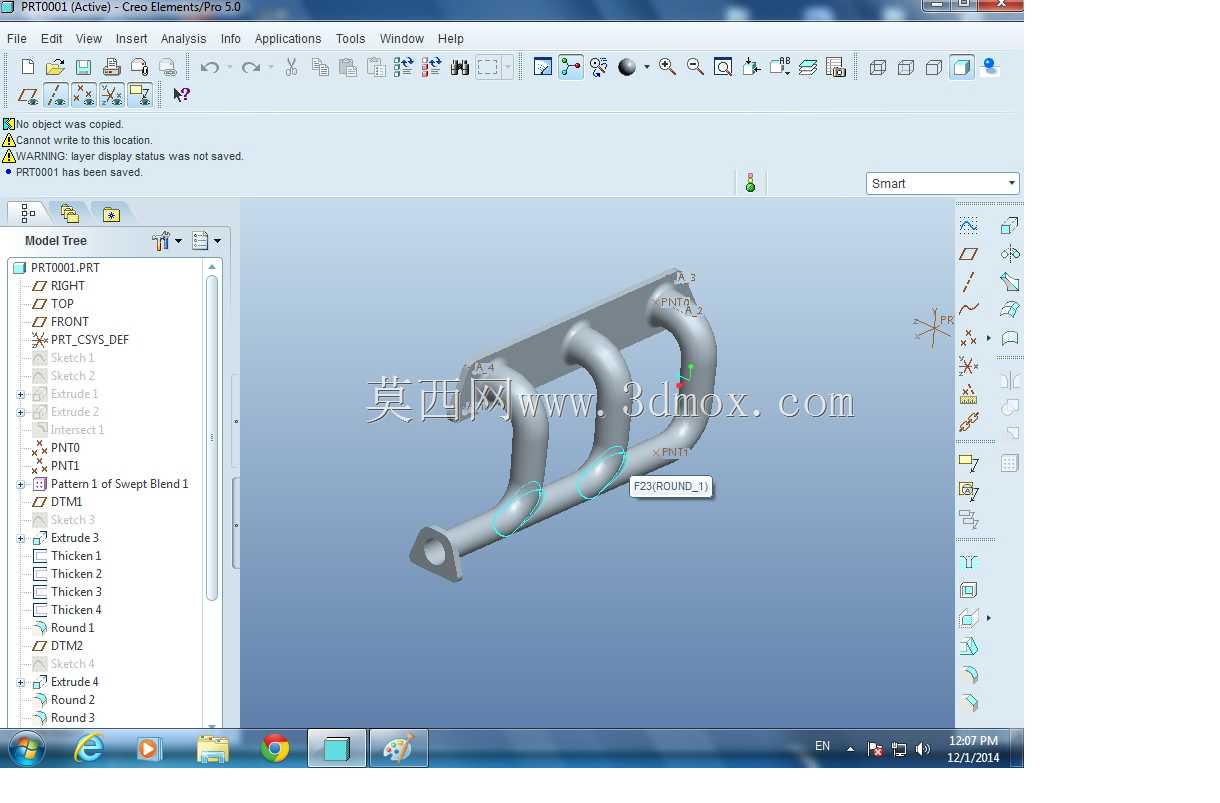This screenshot has height=803, width=1220.
Task: Open the appearance gallery sphere
Action: point(627,67)
